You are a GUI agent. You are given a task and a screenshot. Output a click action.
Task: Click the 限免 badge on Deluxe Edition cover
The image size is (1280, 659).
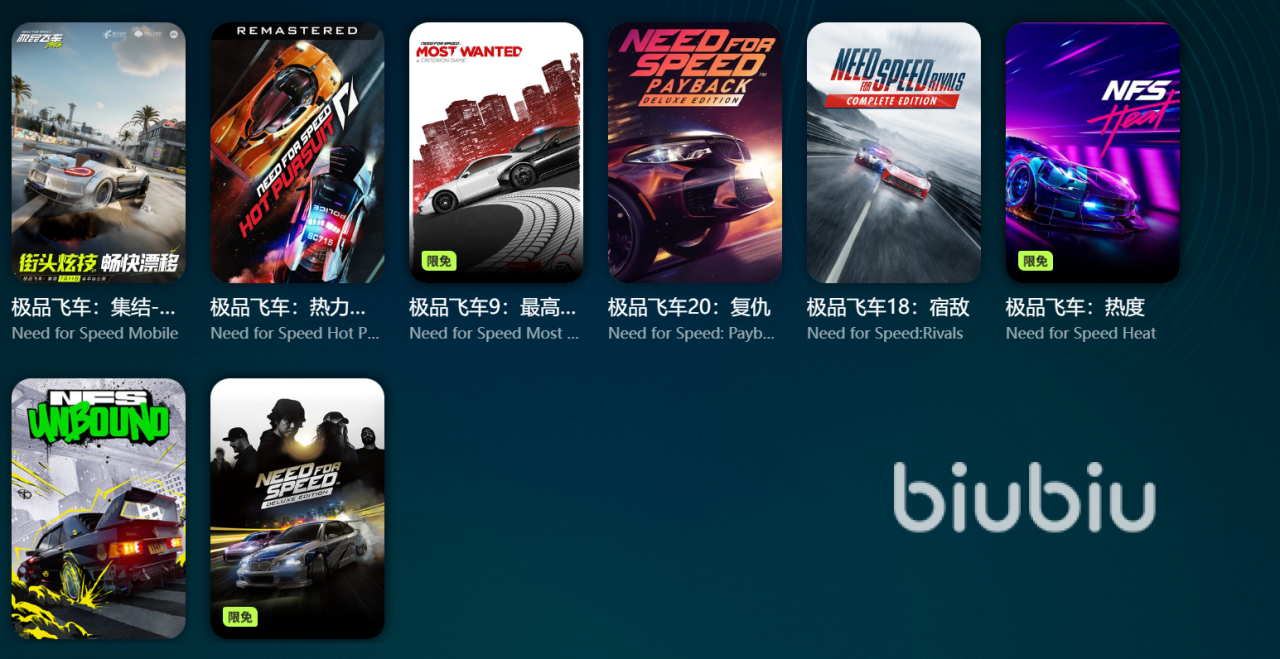point(240,617)
